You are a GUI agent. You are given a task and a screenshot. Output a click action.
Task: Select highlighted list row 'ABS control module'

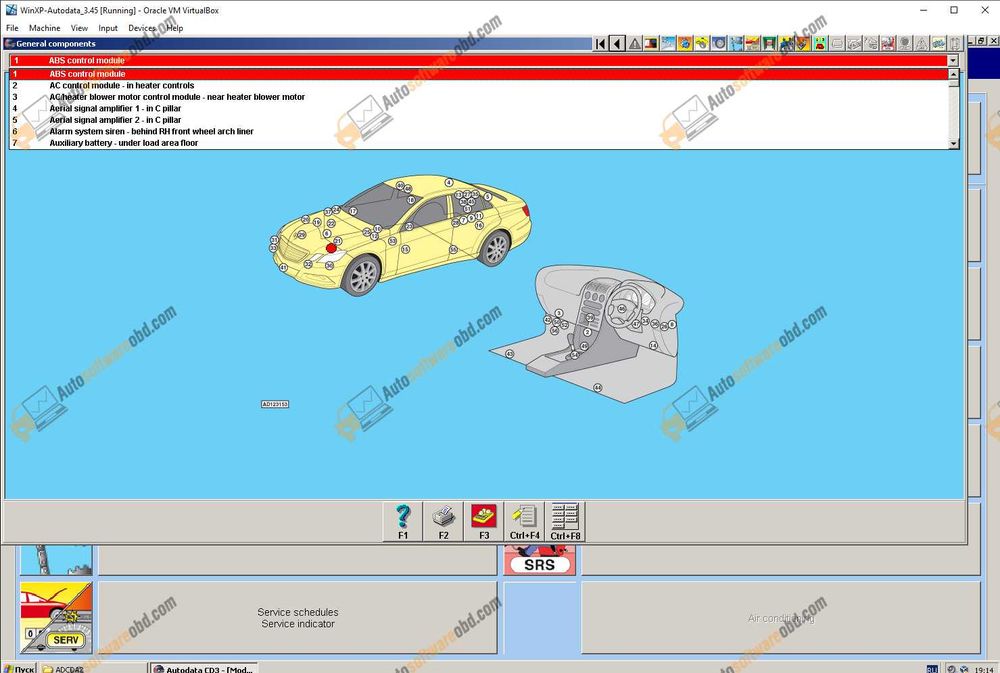(x=479, y=74)
